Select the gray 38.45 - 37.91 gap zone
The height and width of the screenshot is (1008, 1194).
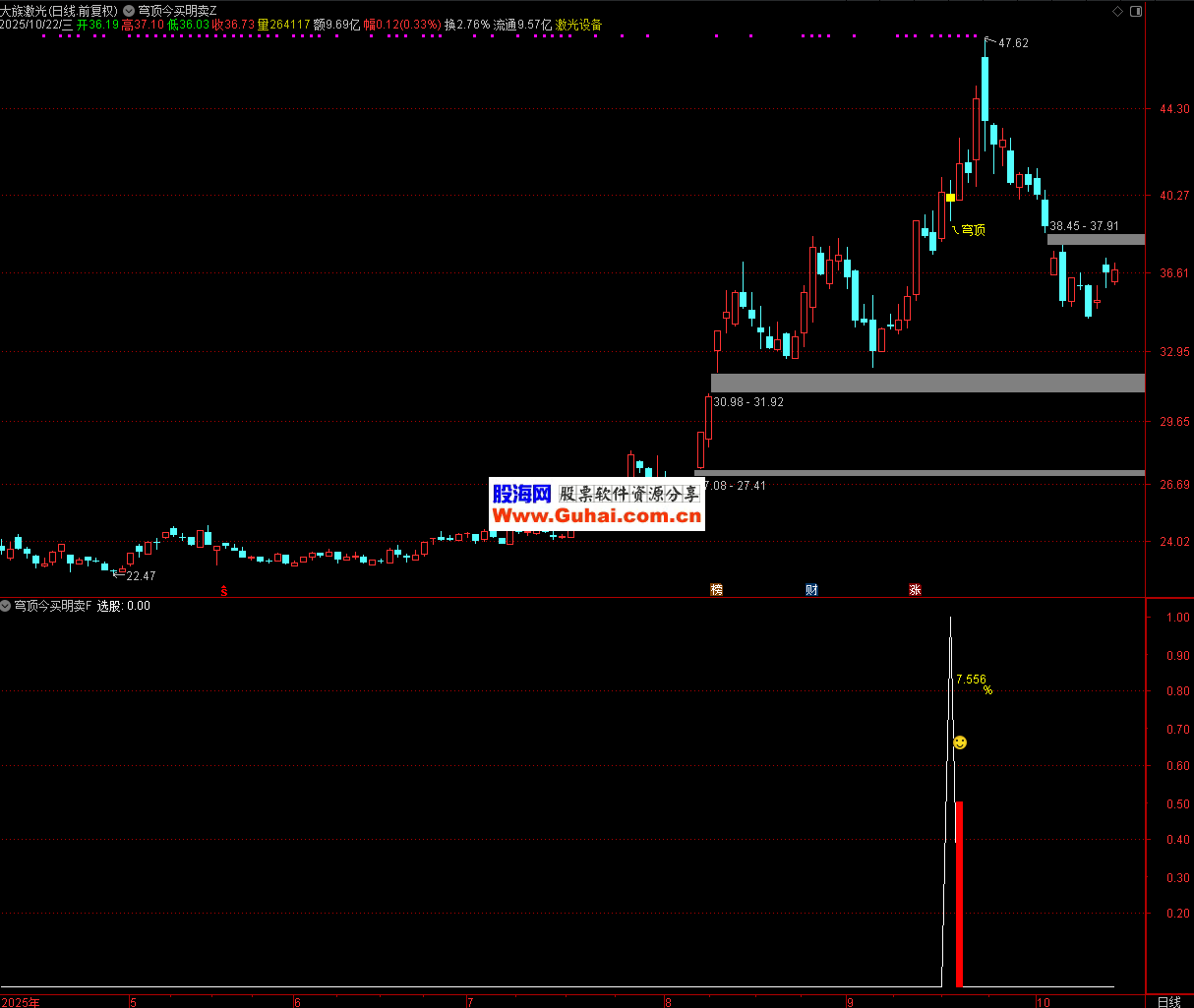[1096, 239]
